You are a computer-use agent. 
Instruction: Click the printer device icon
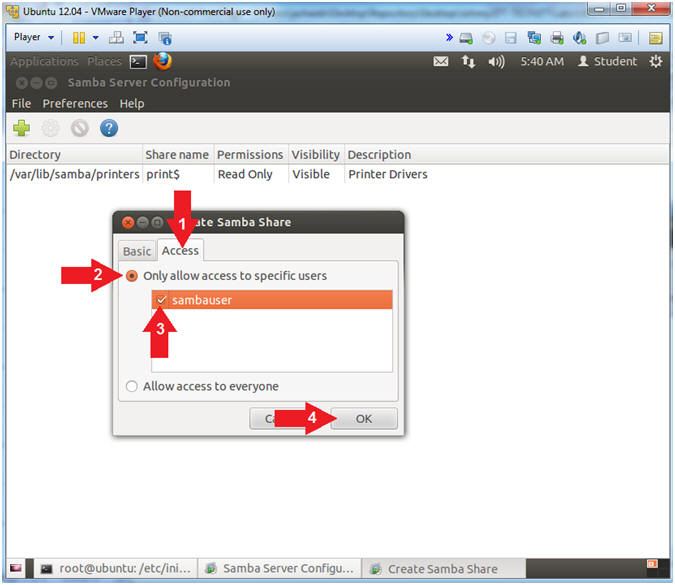pos(557,38)
